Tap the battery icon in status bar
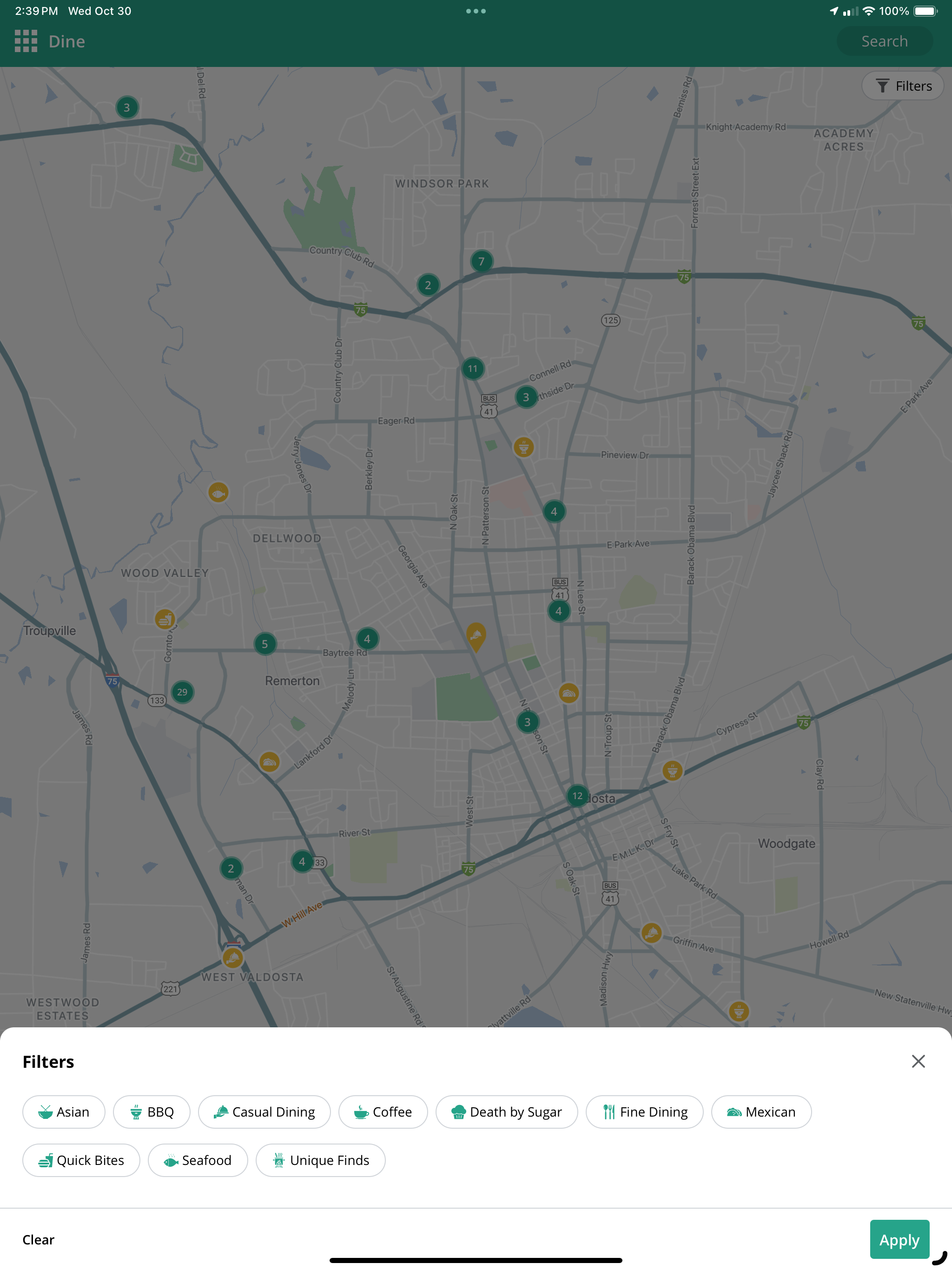The image size is (952, 1270). click(x=926, y=11)
